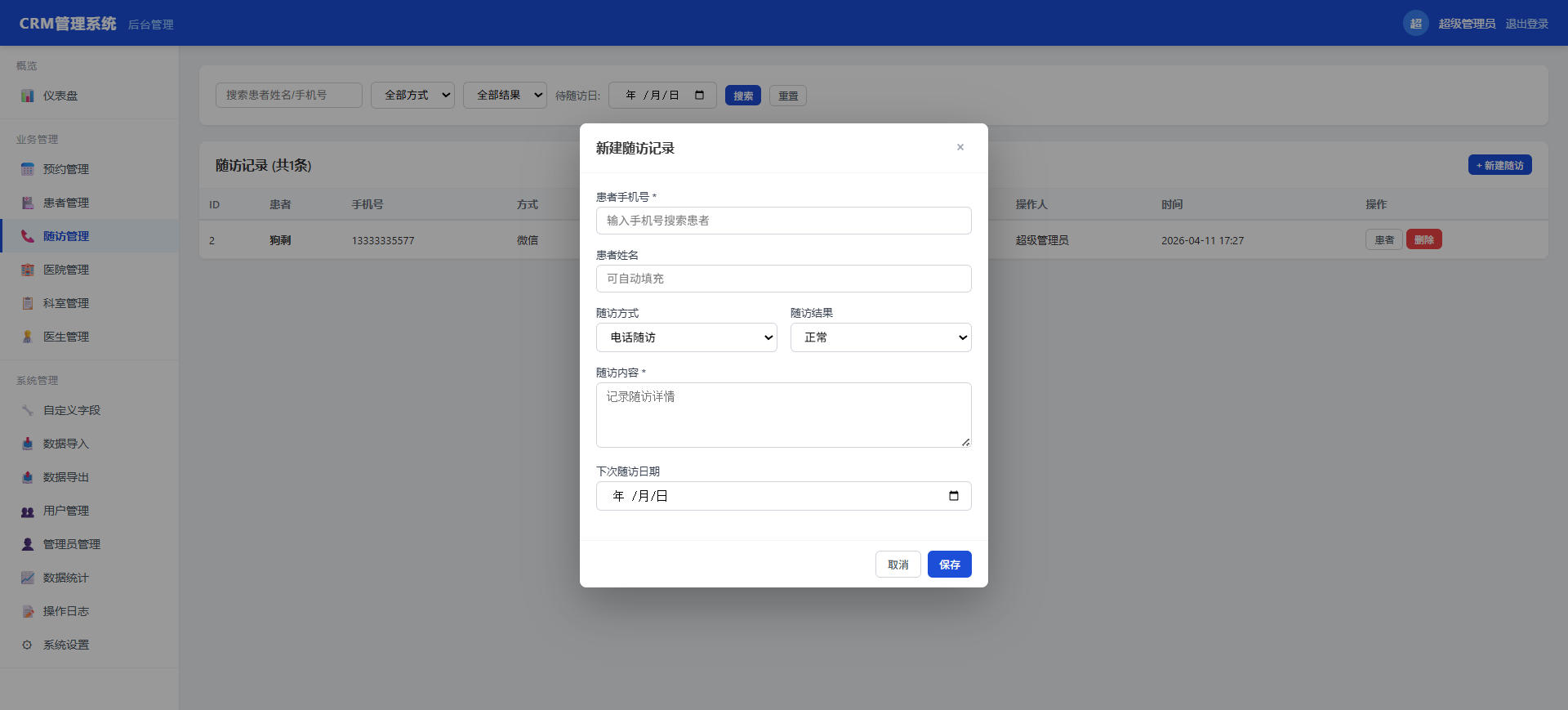Open calendar picker in next follow-up date field
The height and width of the screenshot is (710, 1568).
(953, 496)
